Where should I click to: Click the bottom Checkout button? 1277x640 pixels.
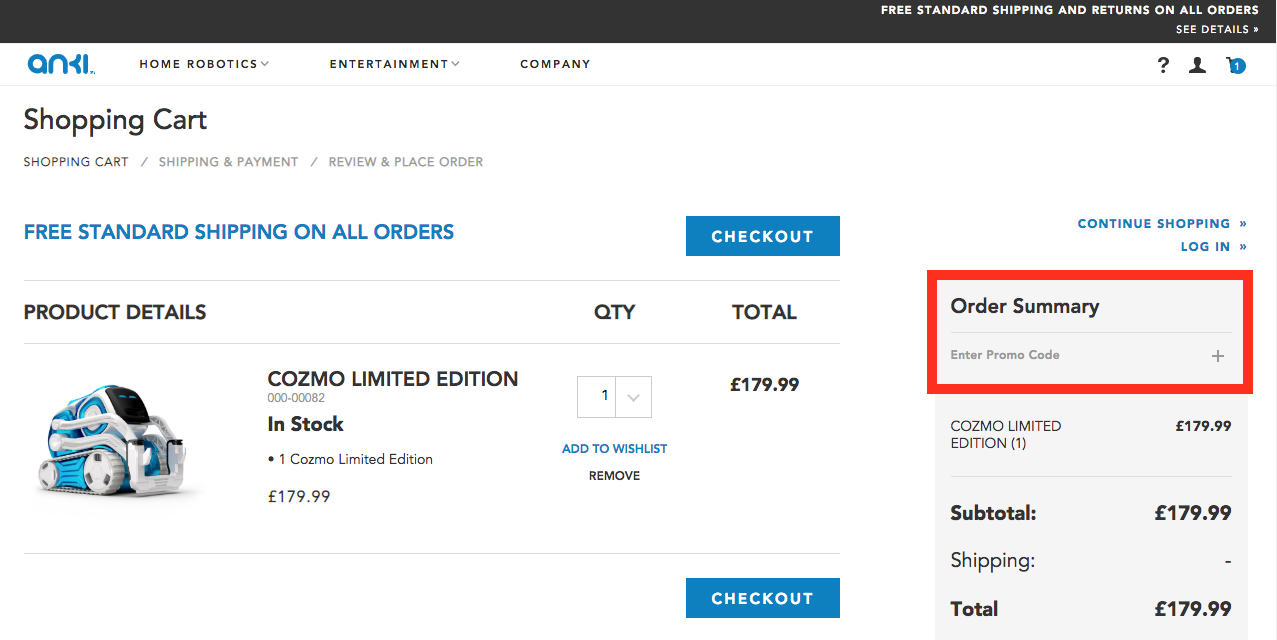click(762, 598)
